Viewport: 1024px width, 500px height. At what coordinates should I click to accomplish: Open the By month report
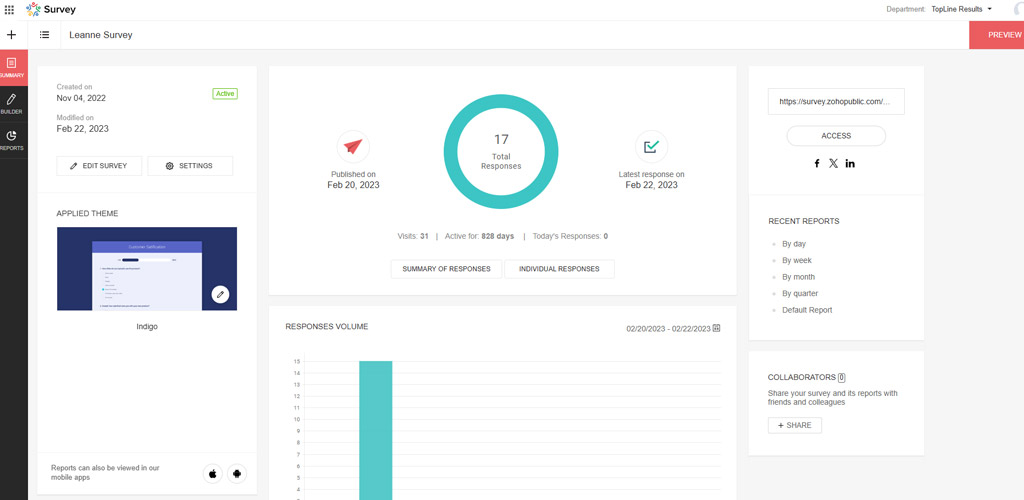(x=798, y=277)
